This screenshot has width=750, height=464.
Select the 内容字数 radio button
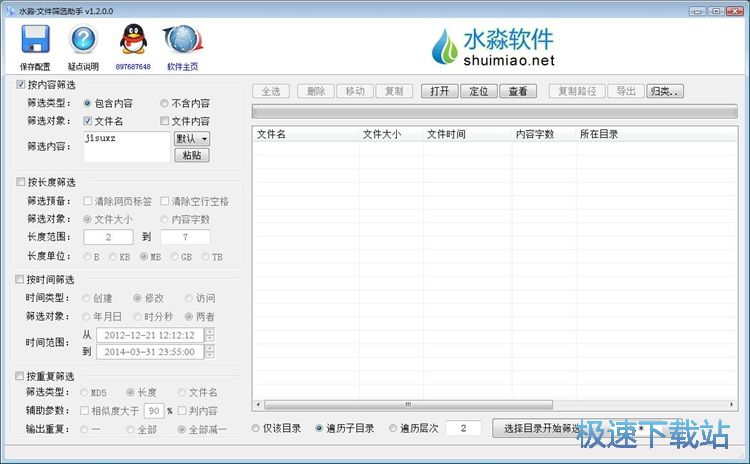click(164, 219)
